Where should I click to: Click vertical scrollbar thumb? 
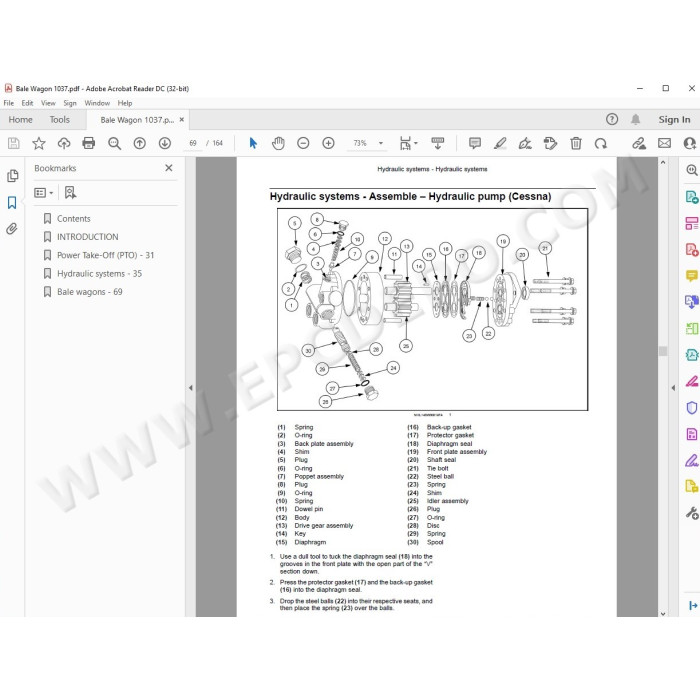[x=663, y=351]
